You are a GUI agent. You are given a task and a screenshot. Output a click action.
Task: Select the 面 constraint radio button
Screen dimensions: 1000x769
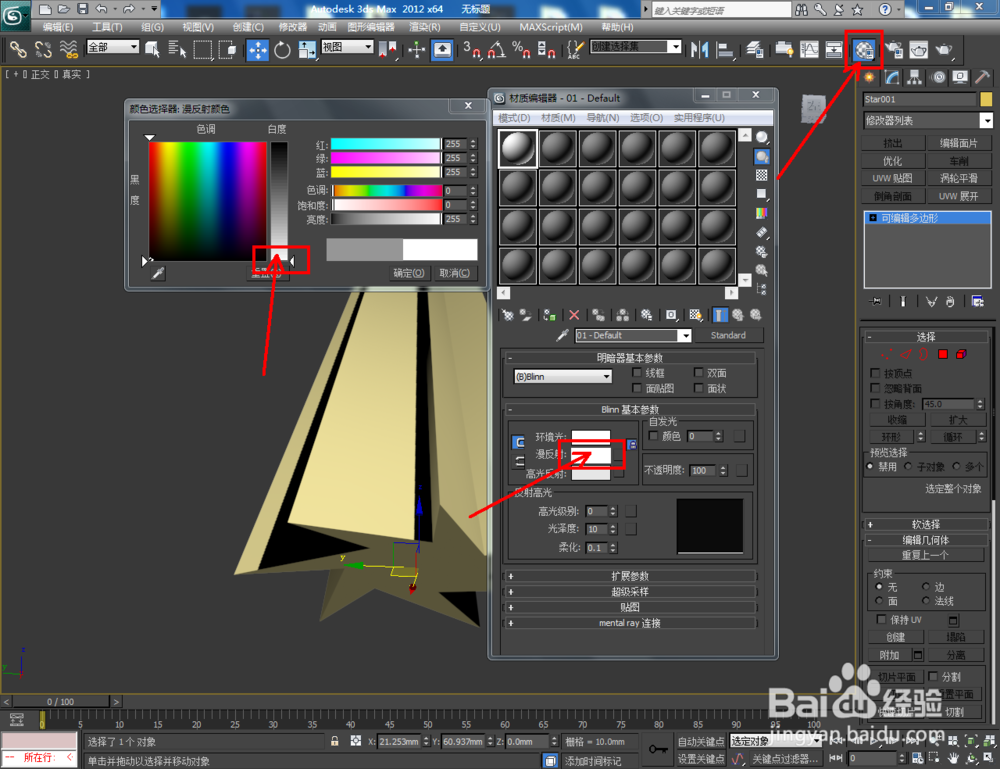[x=879, y=601]
